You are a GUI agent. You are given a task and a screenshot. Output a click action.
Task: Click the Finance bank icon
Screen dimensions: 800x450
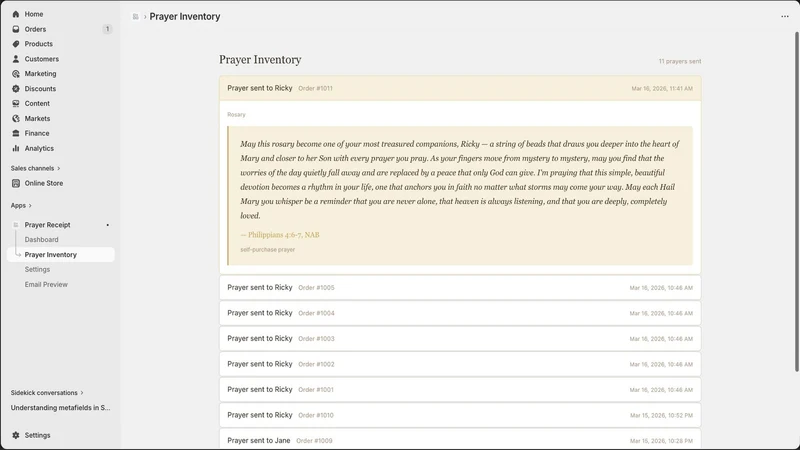[16, 133]
